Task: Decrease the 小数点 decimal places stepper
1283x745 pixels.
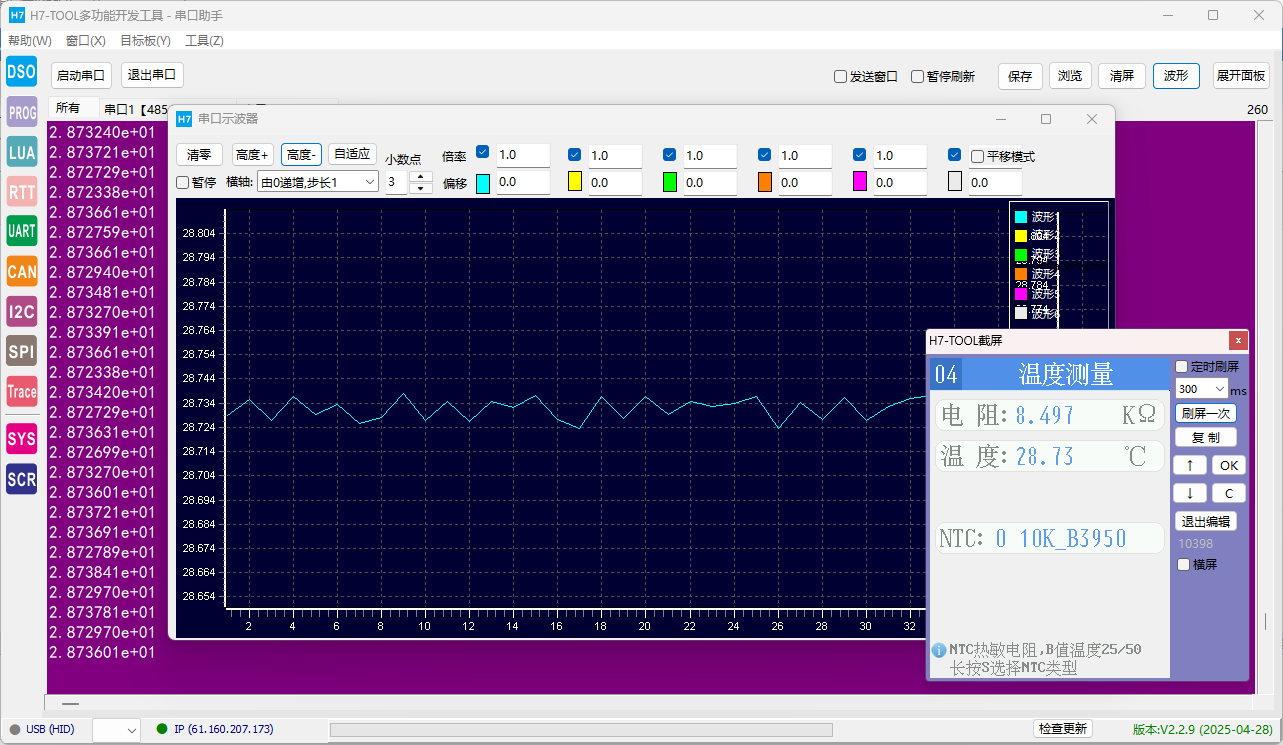Action: click(x=421, y=187)
